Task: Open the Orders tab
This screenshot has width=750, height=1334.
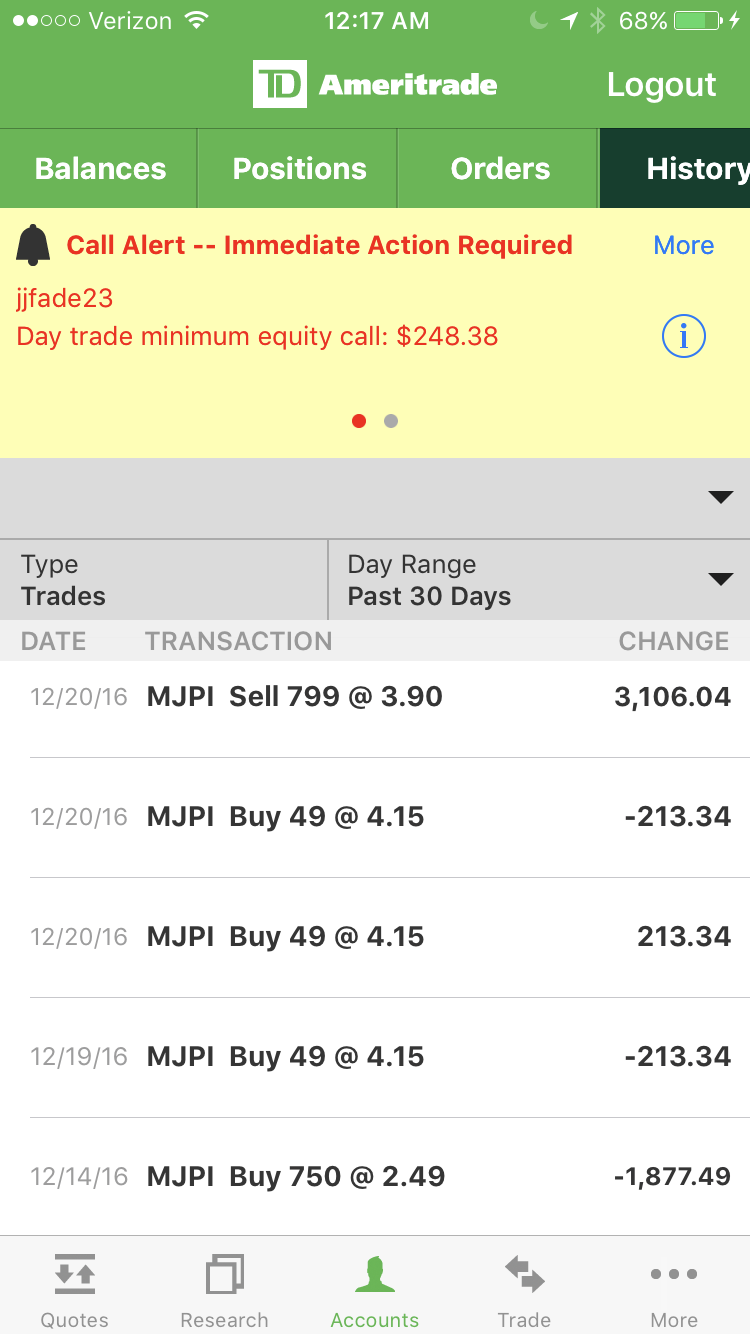Action: (x=500, y=168)
